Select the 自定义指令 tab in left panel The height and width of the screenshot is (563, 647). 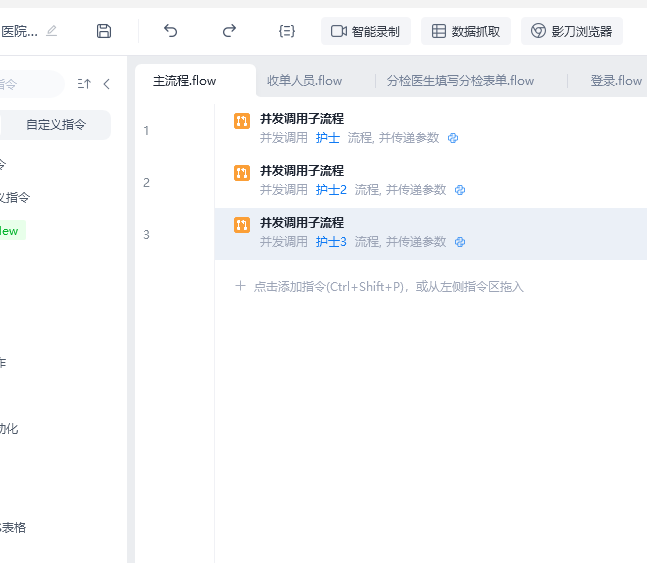click(x=56, y=125)
